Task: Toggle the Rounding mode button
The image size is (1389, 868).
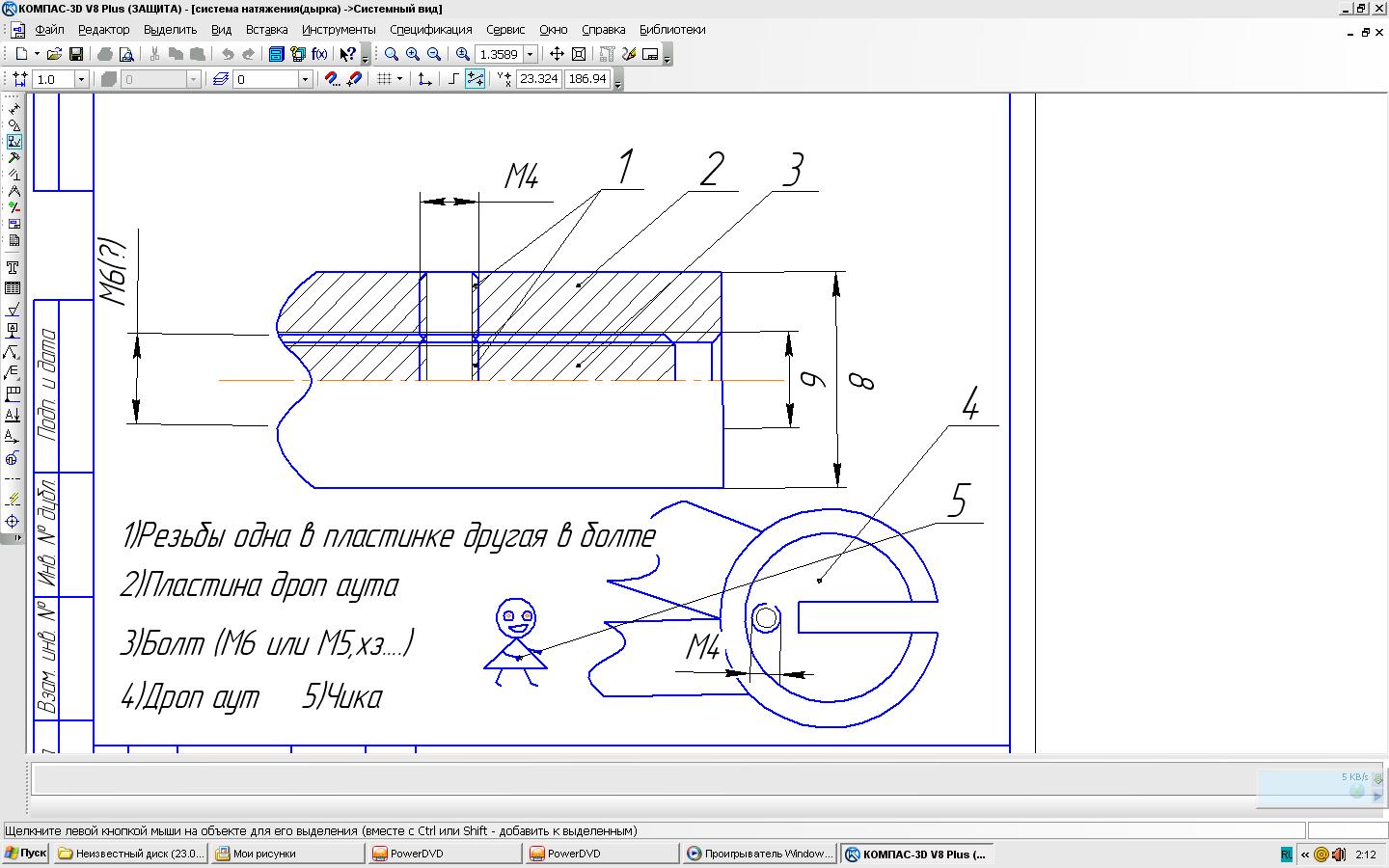Action: point(475,79)
